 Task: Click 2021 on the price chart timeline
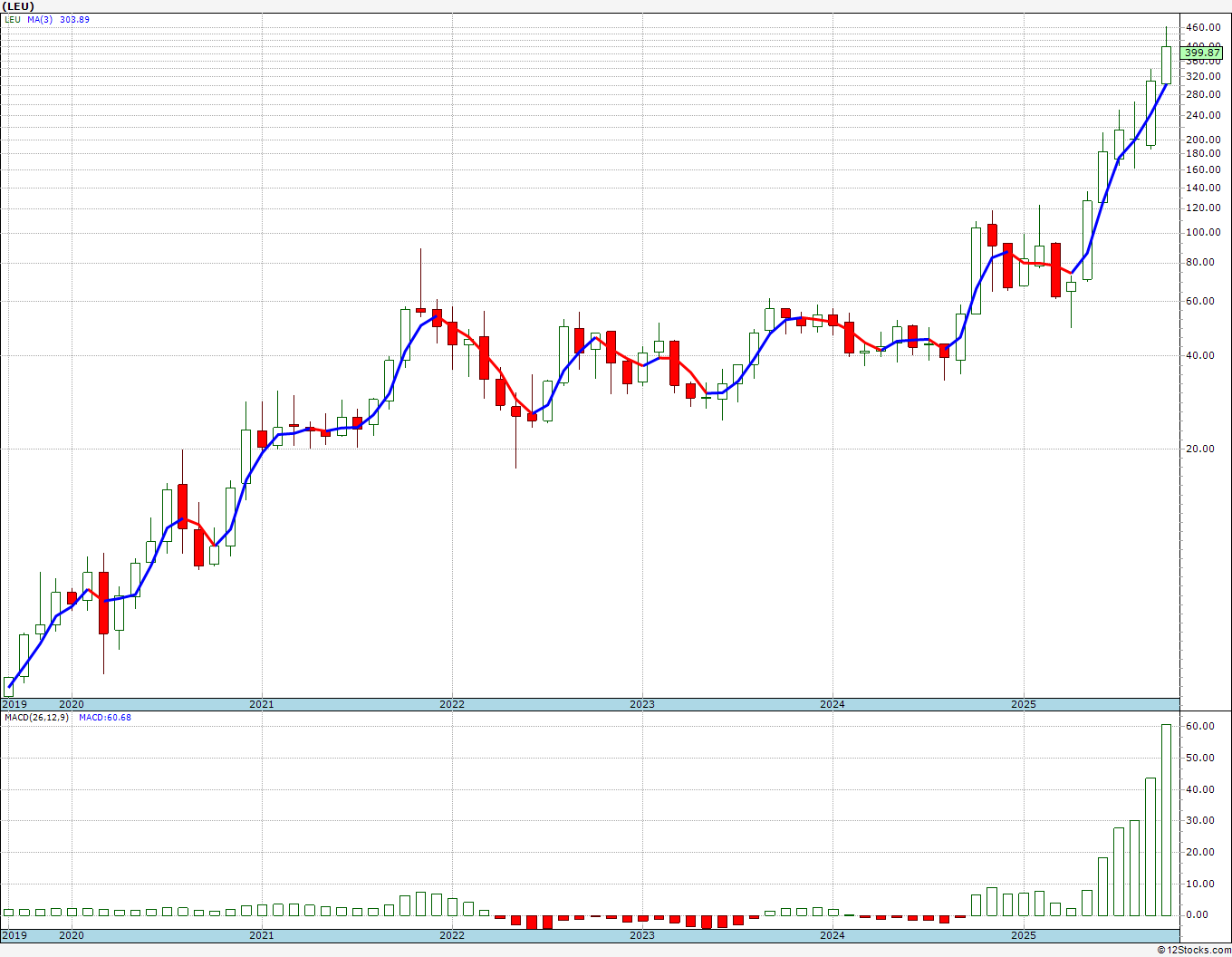click(x=261, y=704)
